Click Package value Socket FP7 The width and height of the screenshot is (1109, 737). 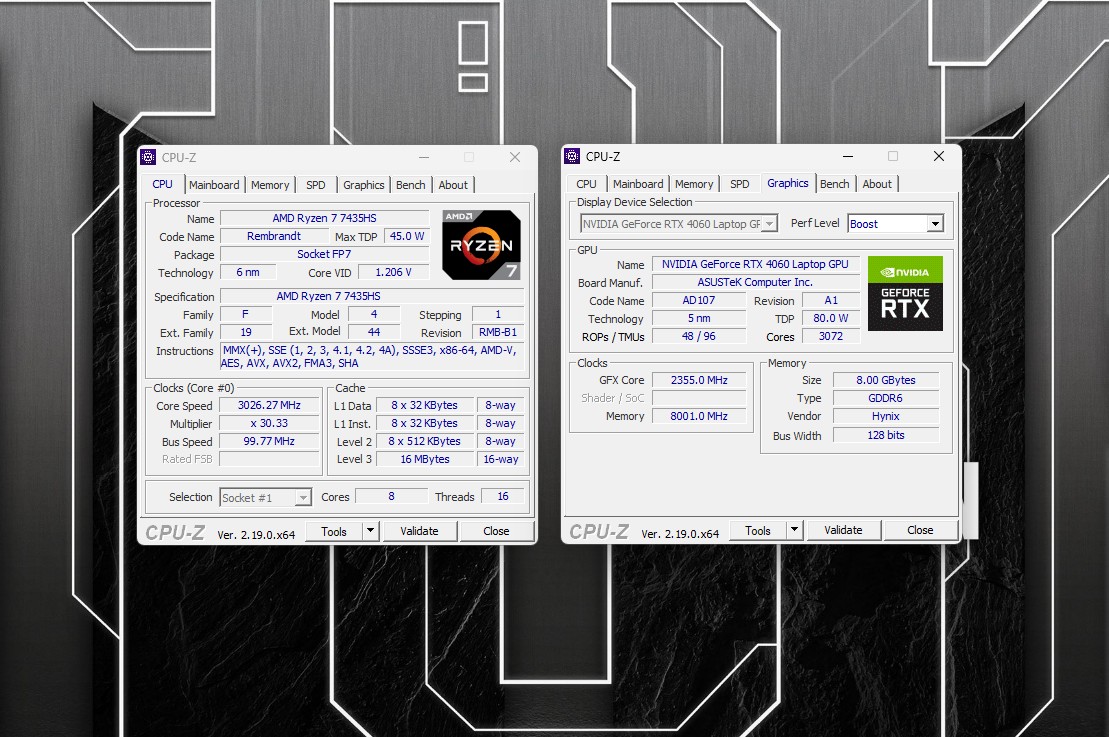325,254
